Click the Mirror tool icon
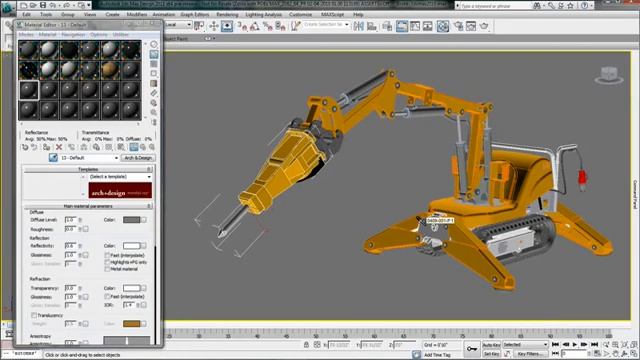Screen dimensions: 640x360 [358, 26]
